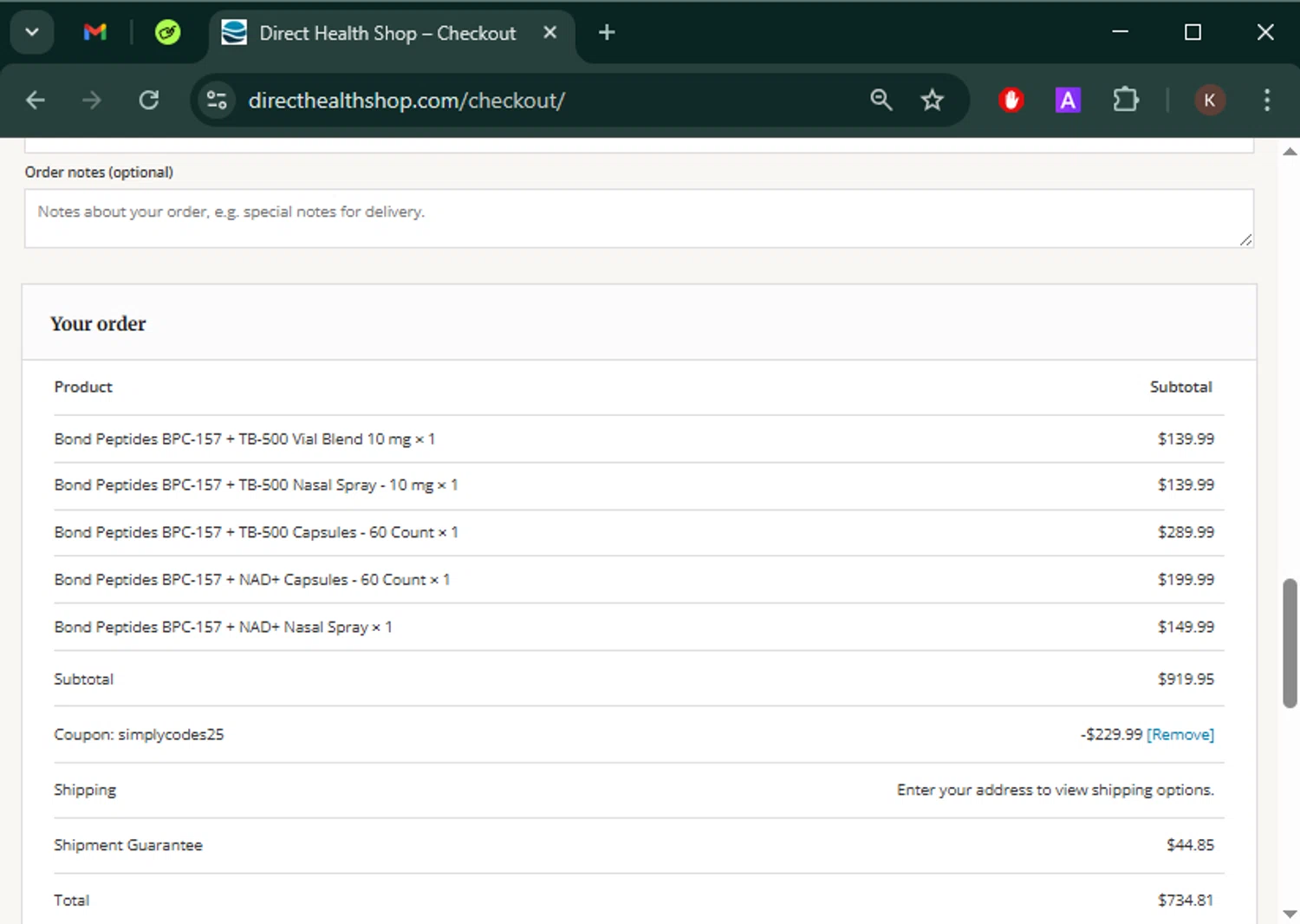Select the $149.99 price

1186,627
